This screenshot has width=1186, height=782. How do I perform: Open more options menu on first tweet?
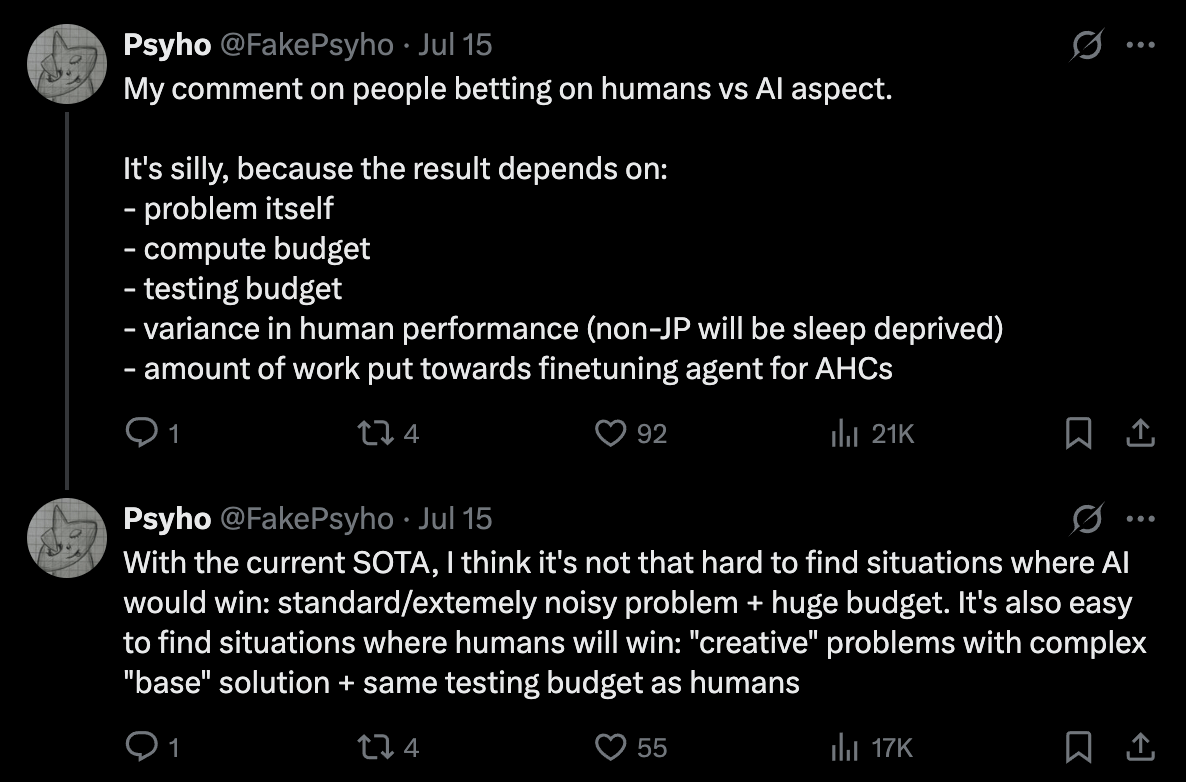coord(1141,45)
